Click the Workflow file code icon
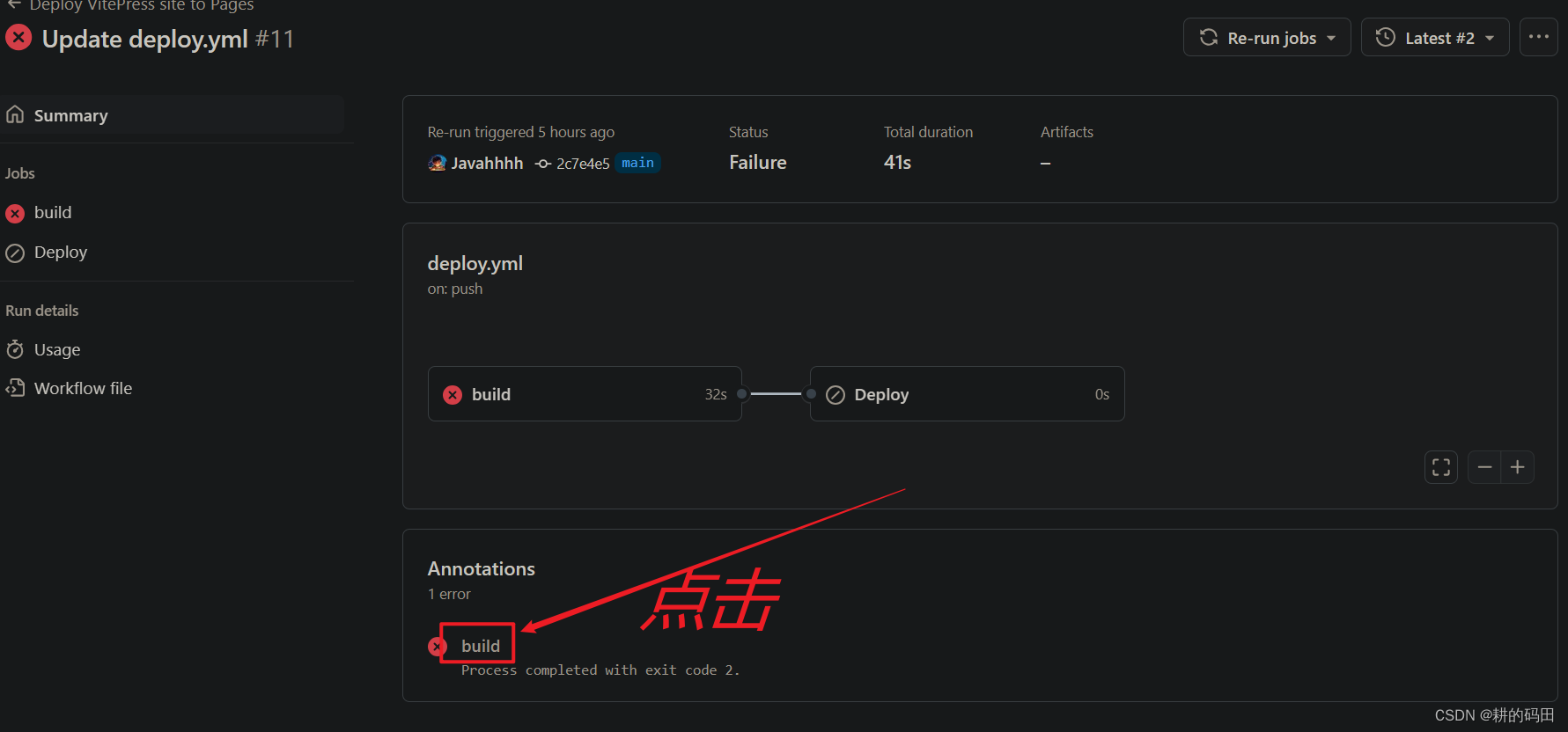This screenshot has width=1568, height=732. coord(15,388)
